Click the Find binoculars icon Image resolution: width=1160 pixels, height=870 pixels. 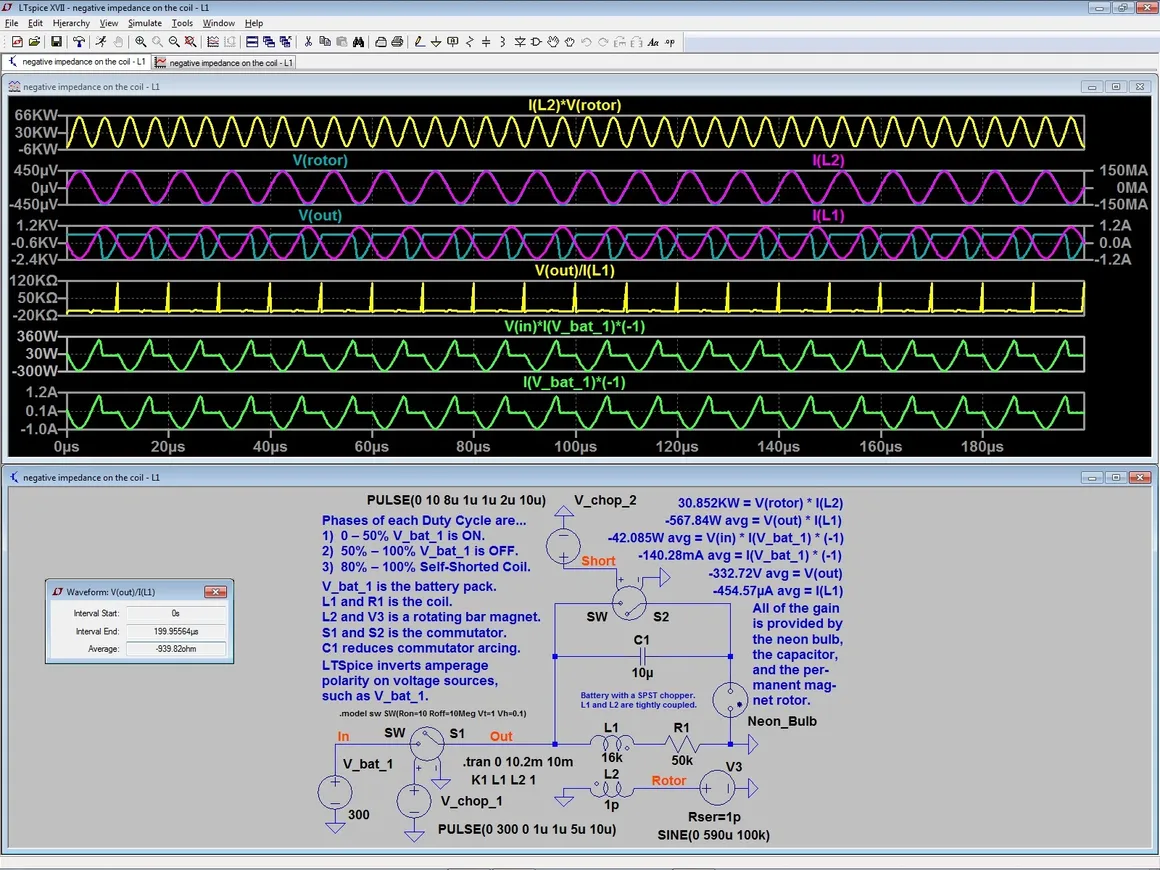[358, 42]
